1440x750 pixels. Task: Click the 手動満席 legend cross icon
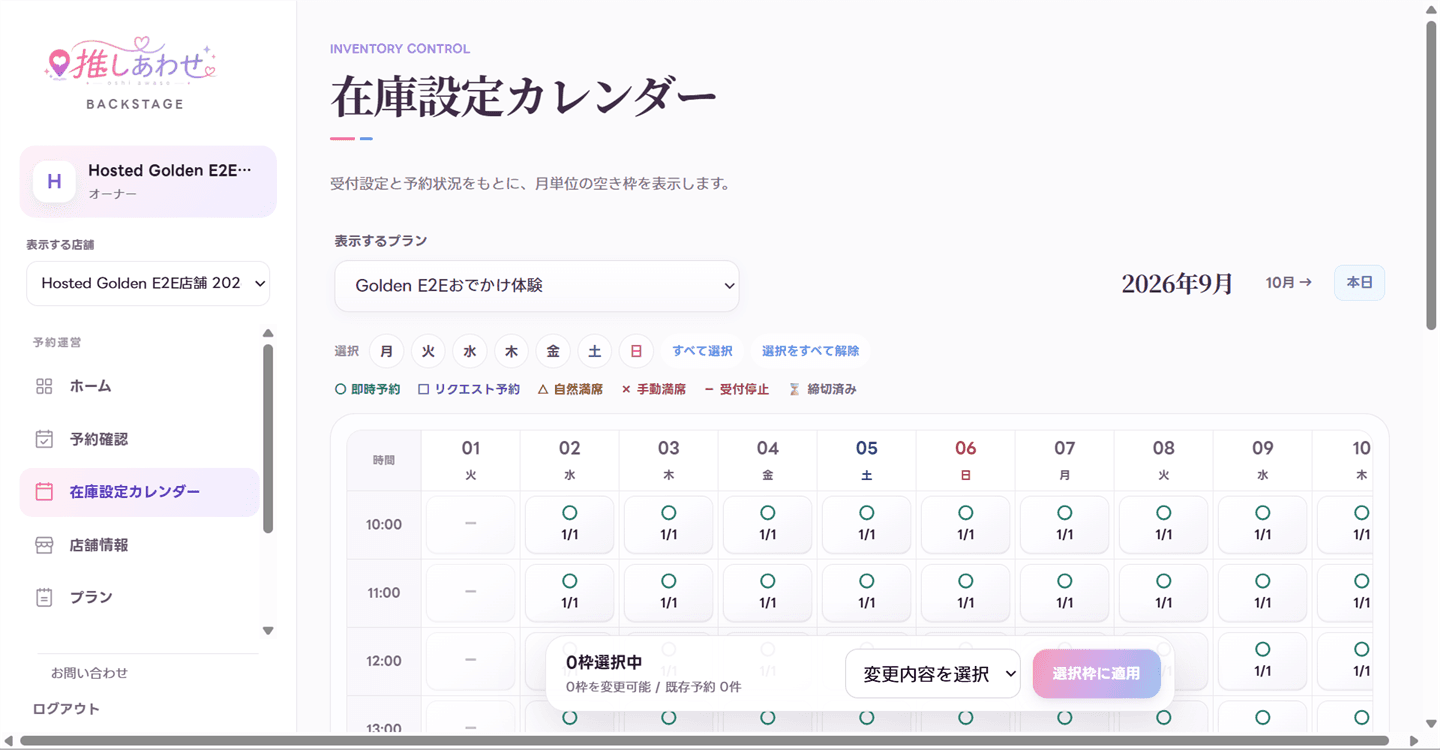pos(626,389)
